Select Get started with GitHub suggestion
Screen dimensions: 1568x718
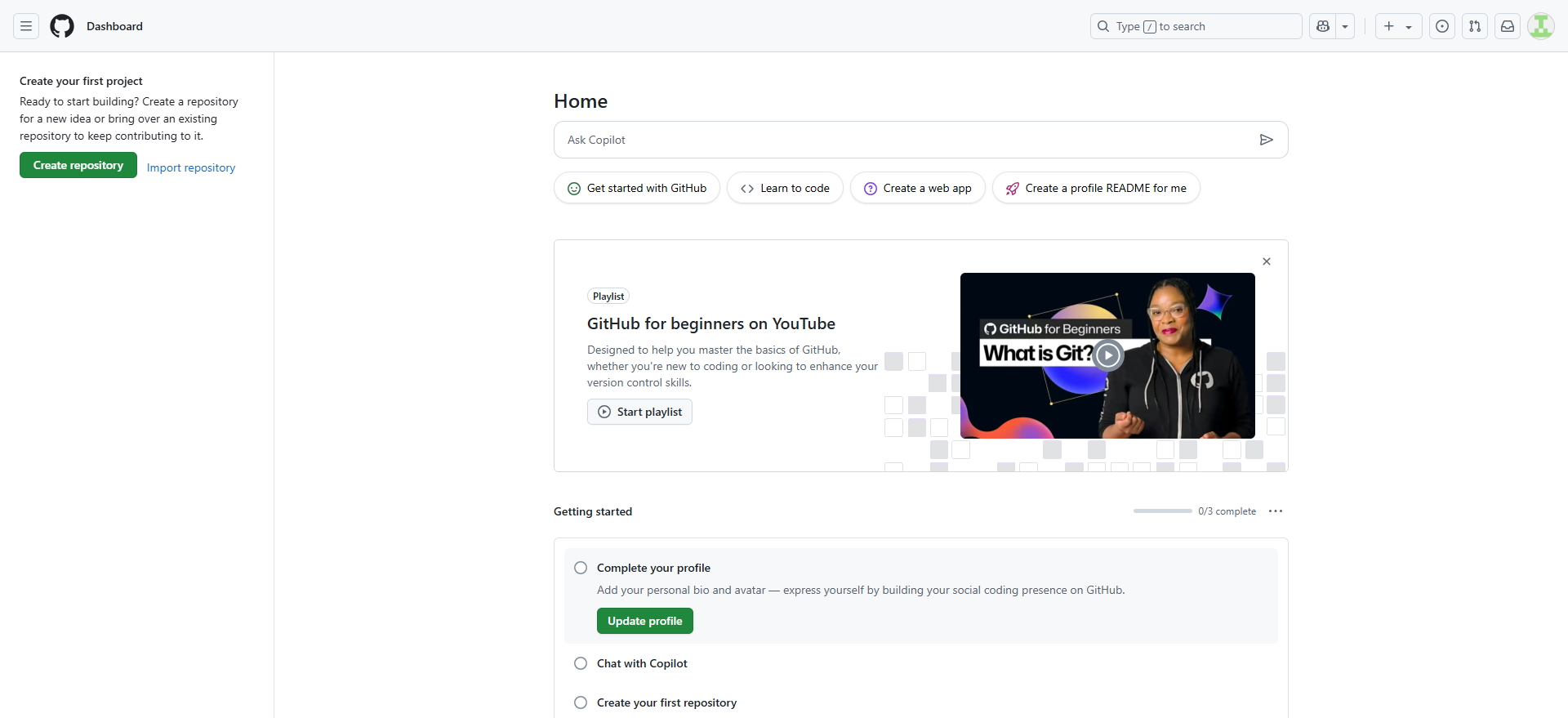point(637,188)
